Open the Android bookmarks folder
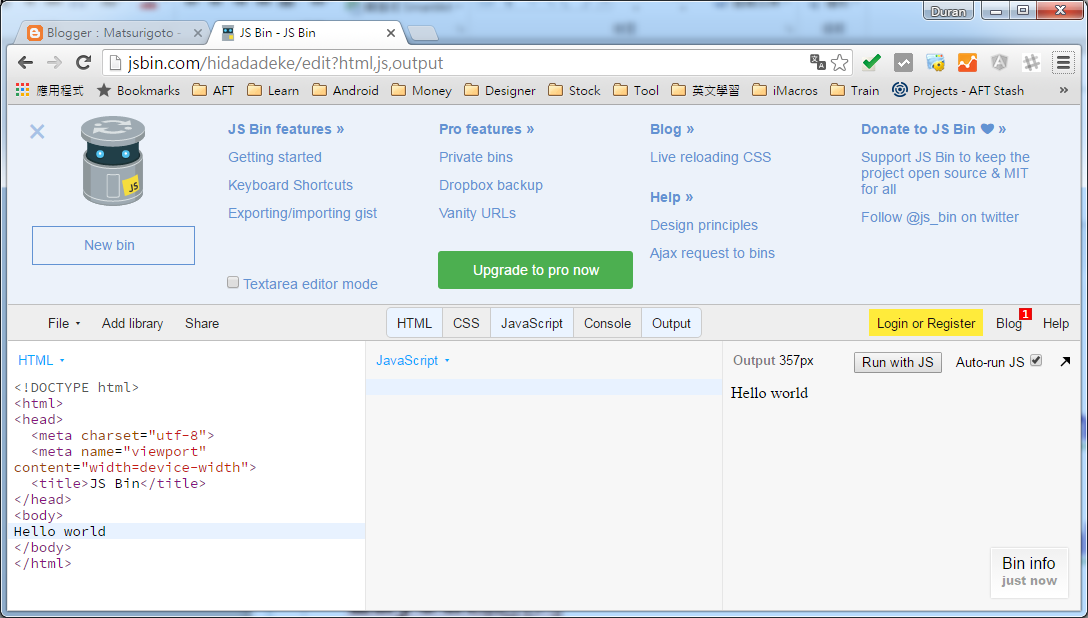This screenshot has height=618, width=1088. coord(346,90)
